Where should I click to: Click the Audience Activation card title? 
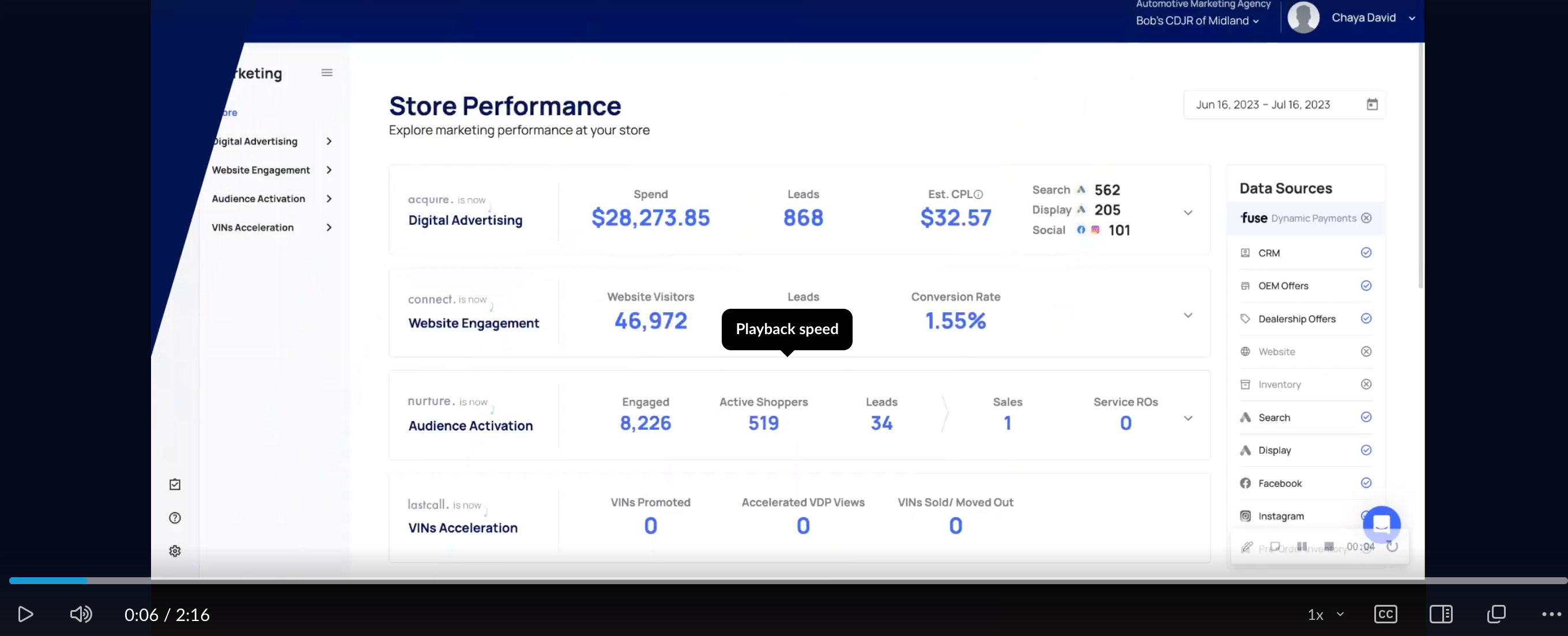click(x=470, y=426)
